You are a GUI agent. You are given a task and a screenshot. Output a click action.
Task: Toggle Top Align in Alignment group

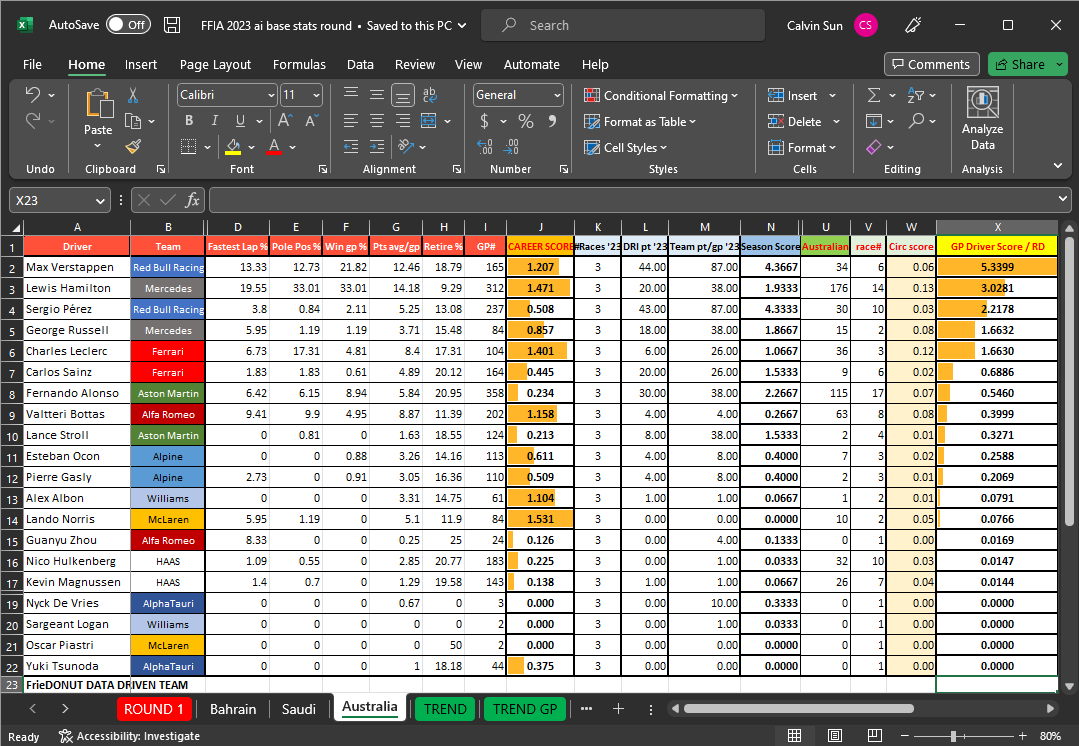click(351, 95)
